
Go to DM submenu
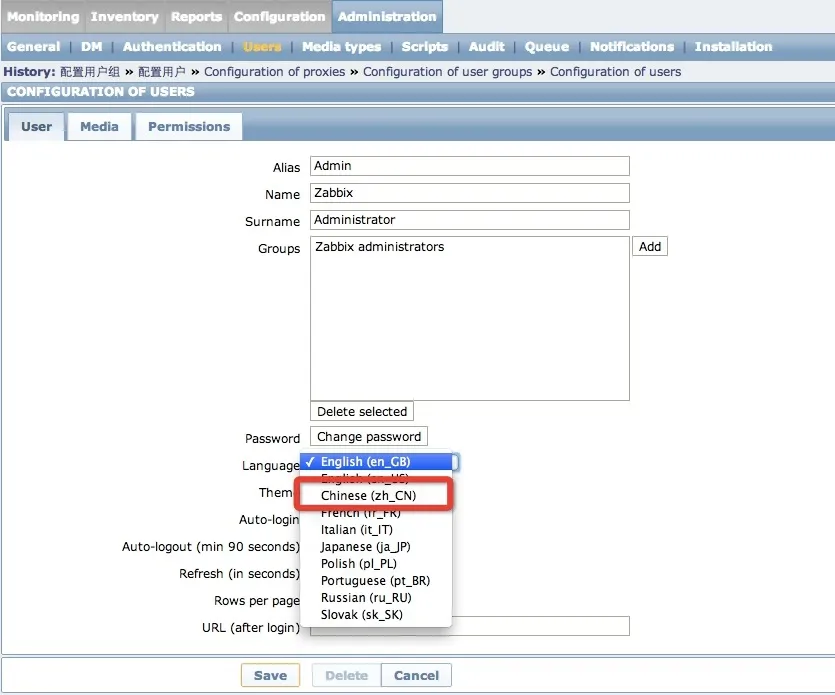[x=91, y=47]
